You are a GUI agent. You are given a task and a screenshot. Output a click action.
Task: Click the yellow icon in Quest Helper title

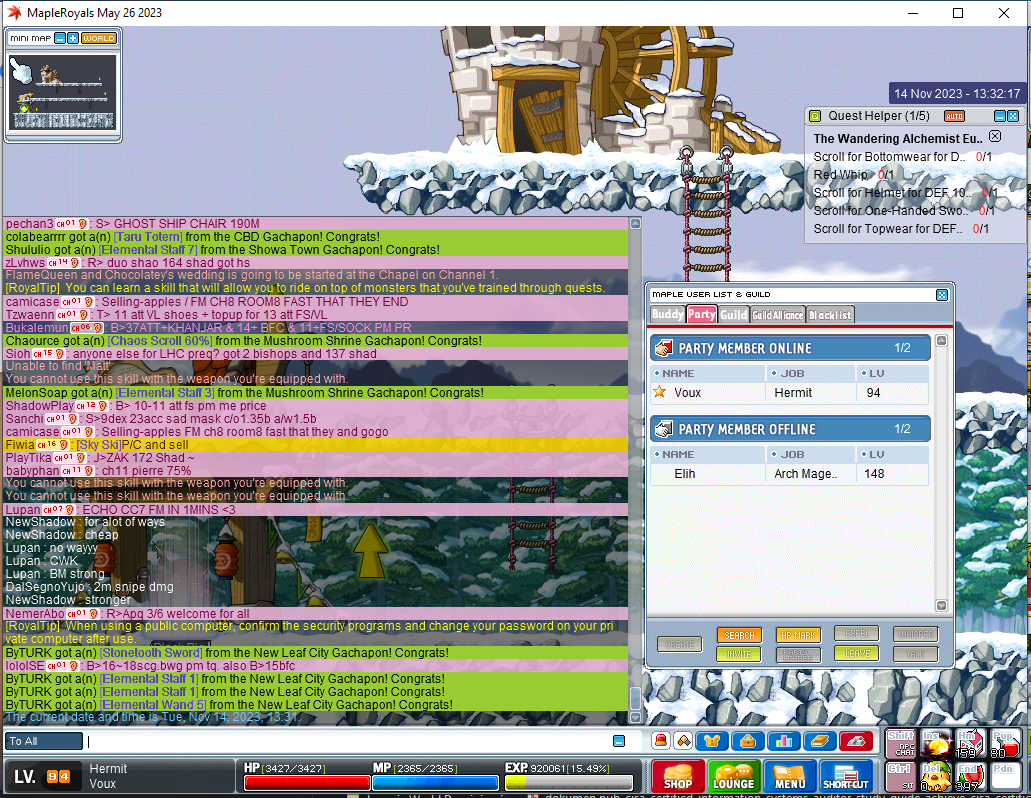coord(815,116)
